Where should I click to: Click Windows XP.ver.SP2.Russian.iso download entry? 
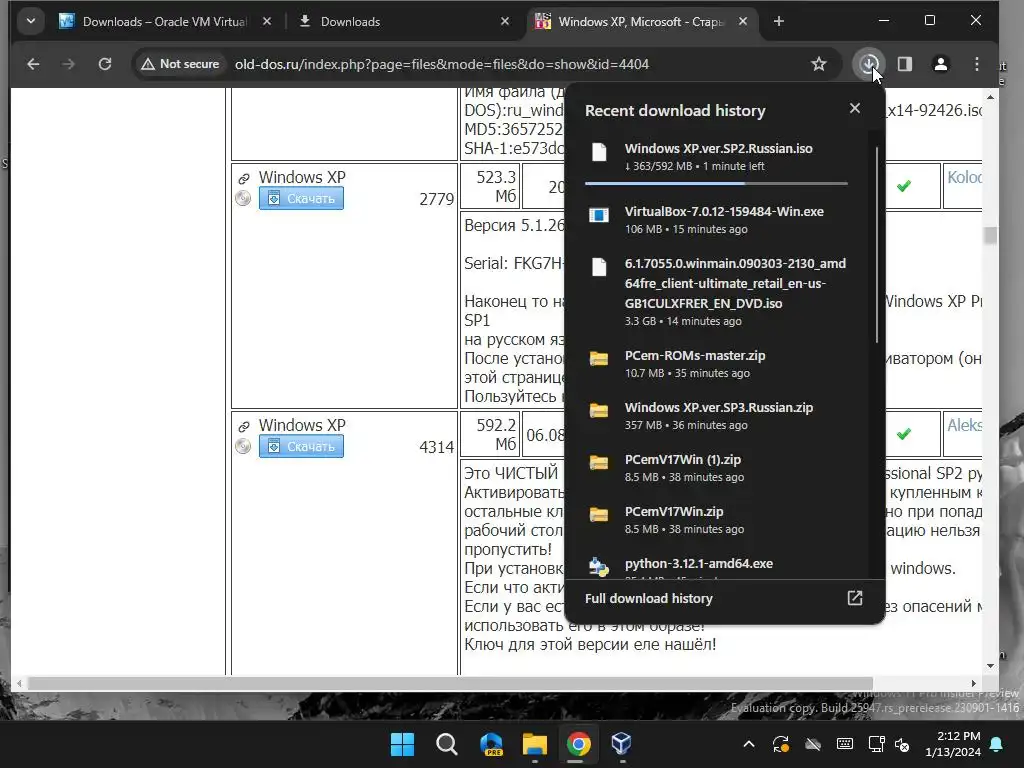[x=718, y=157]
